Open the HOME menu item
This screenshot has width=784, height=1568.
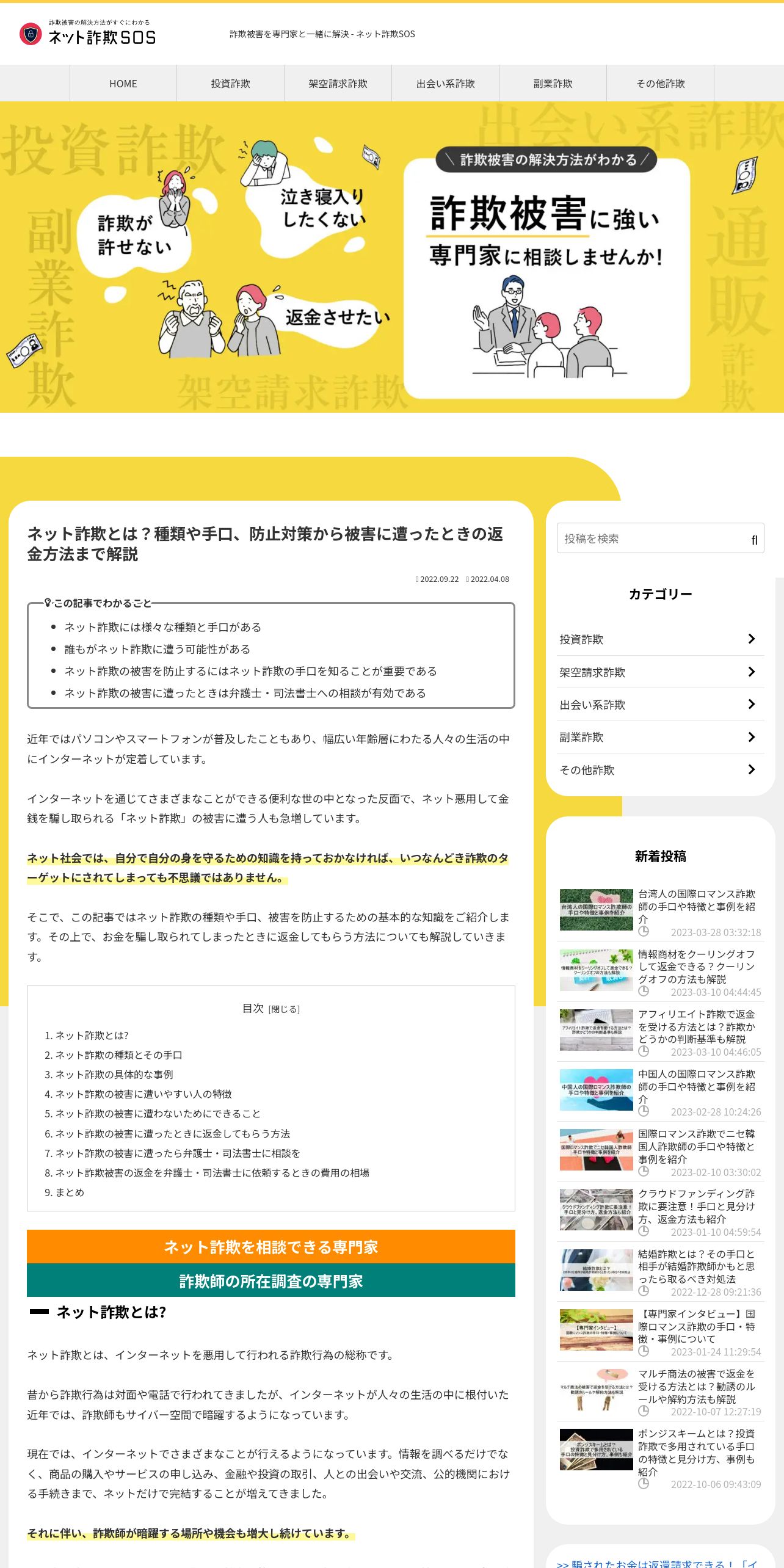coord(123,84)
